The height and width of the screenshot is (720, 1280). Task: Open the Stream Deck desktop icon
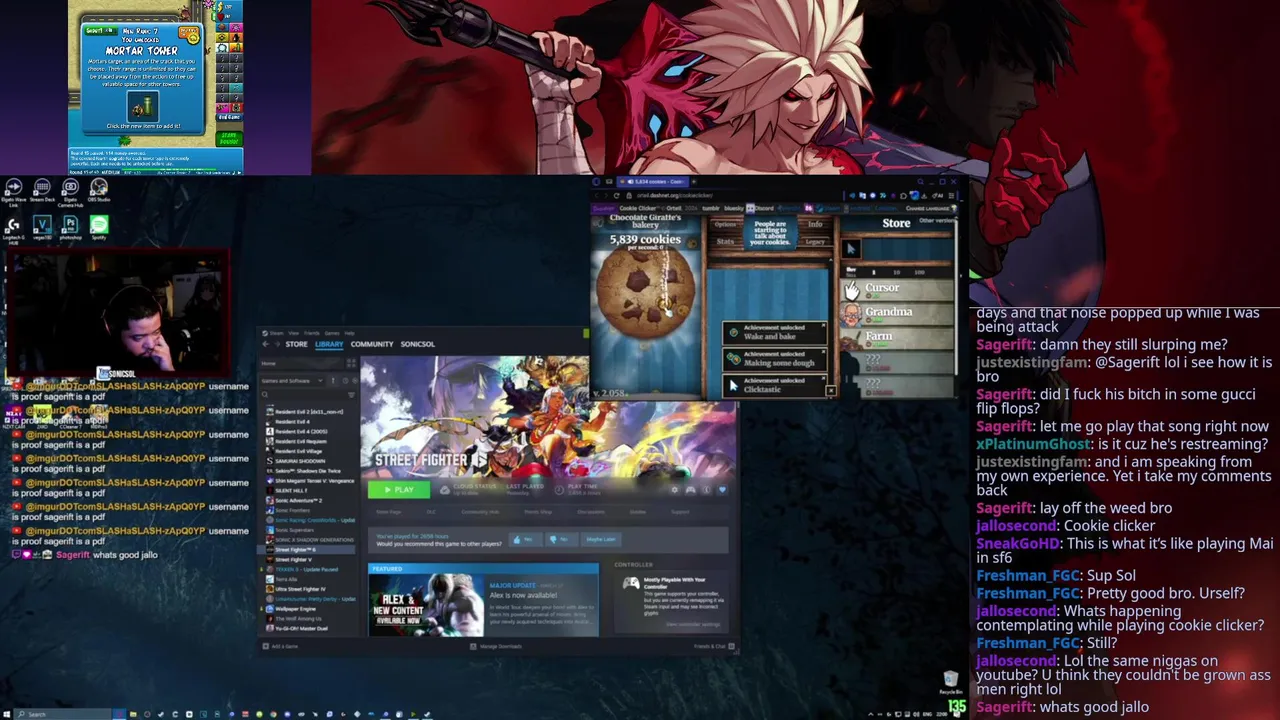(x=42, y=190)
